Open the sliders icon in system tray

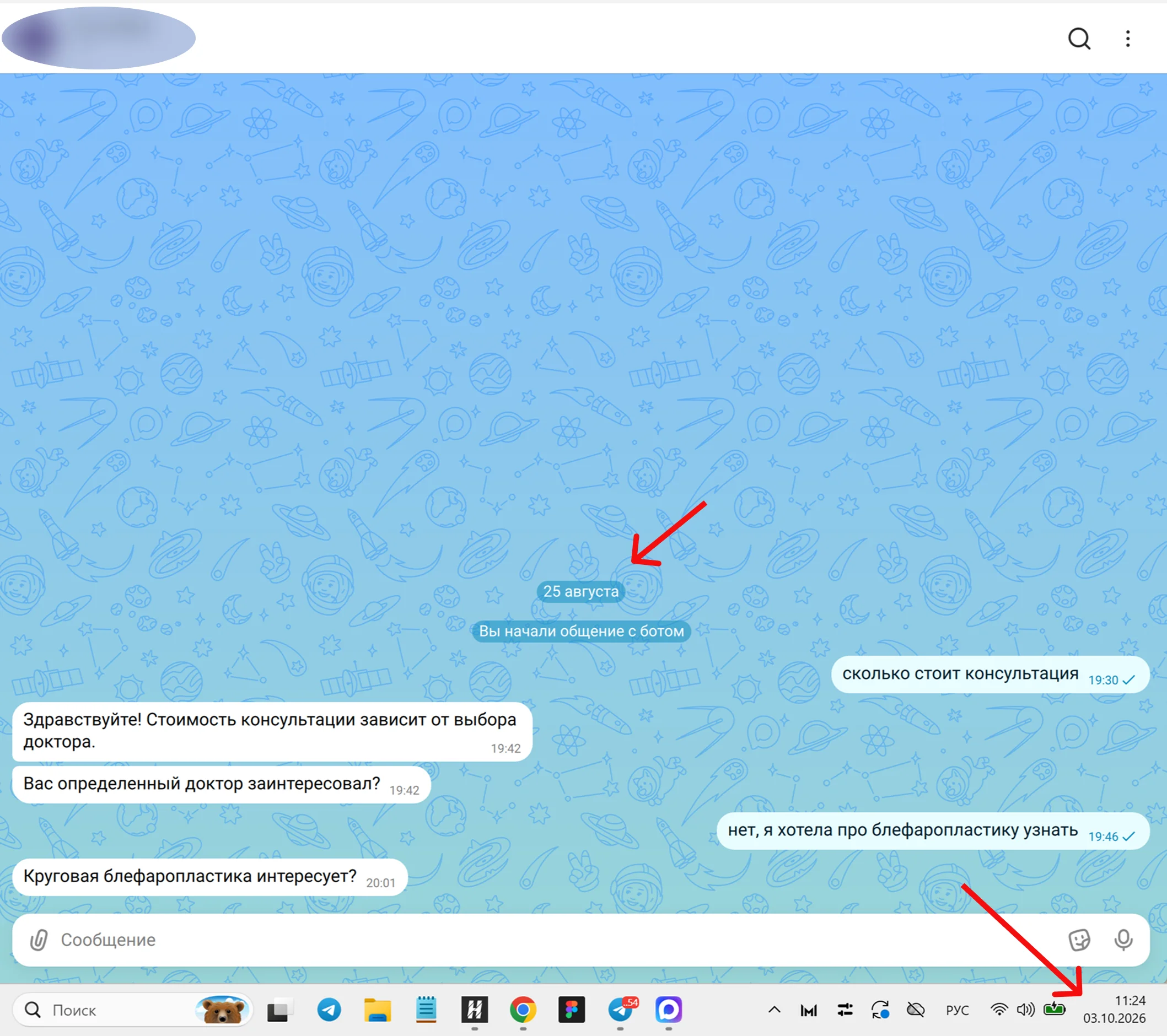(x=845, y=1010)
